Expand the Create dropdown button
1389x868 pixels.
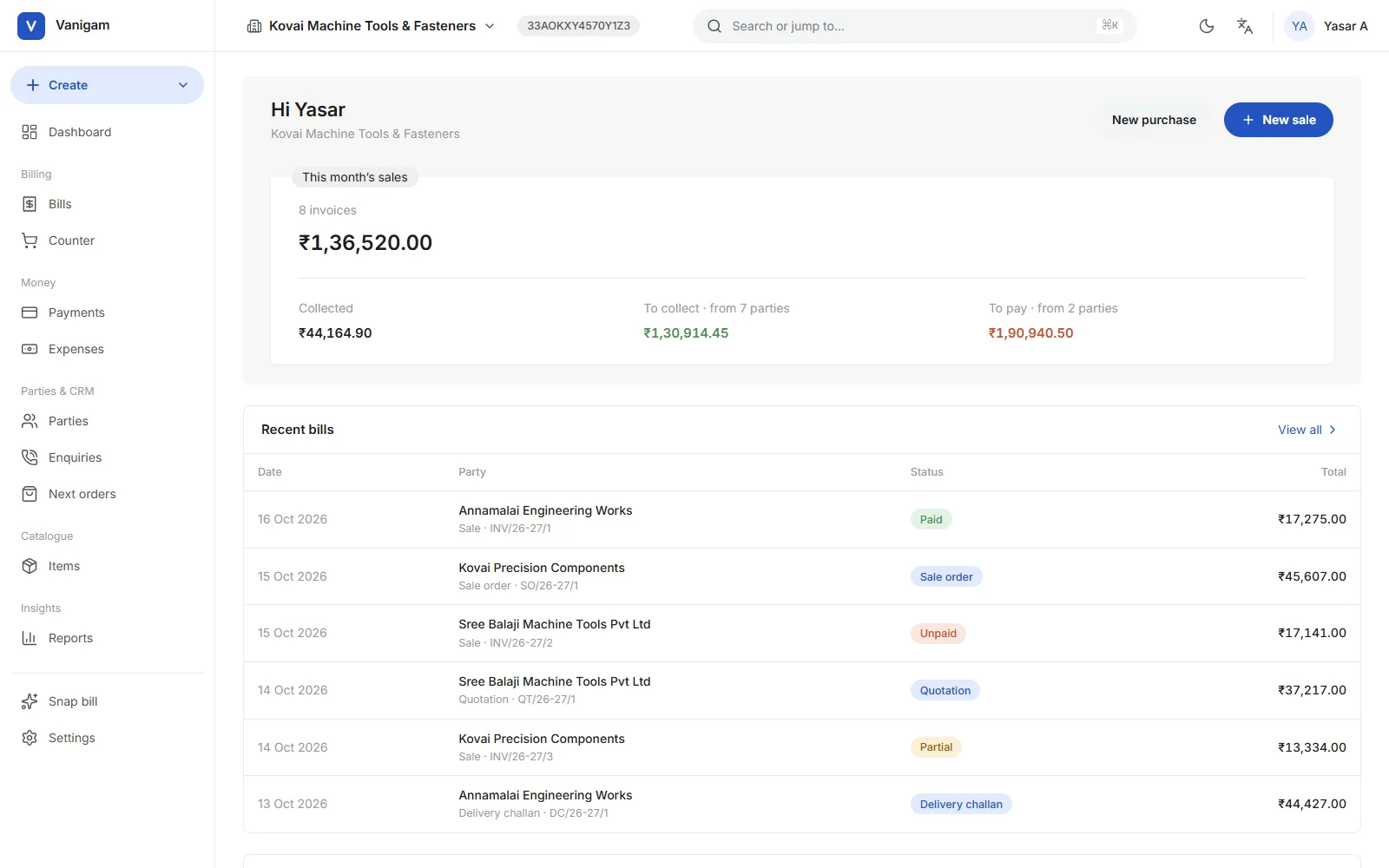click(x=107, y=85)
